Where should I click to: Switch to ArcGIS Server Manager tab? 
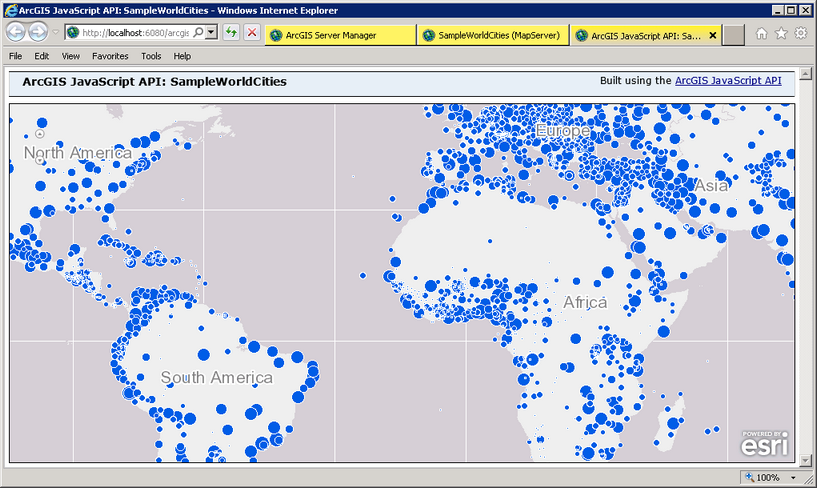(x=340, y=35)
